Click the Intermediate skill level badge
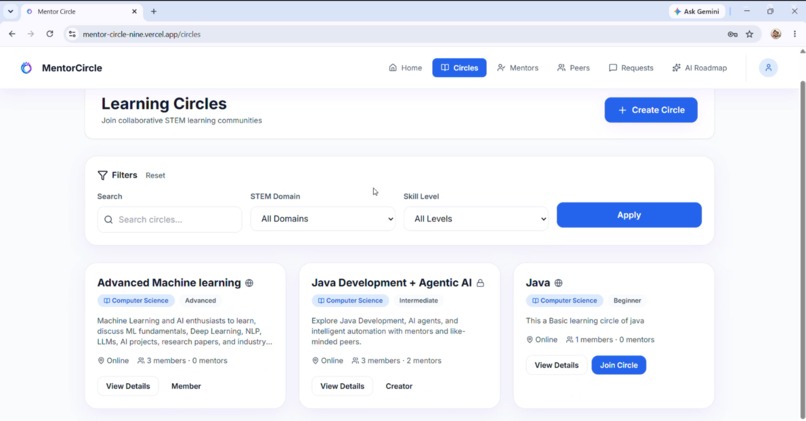 point(418,301)
